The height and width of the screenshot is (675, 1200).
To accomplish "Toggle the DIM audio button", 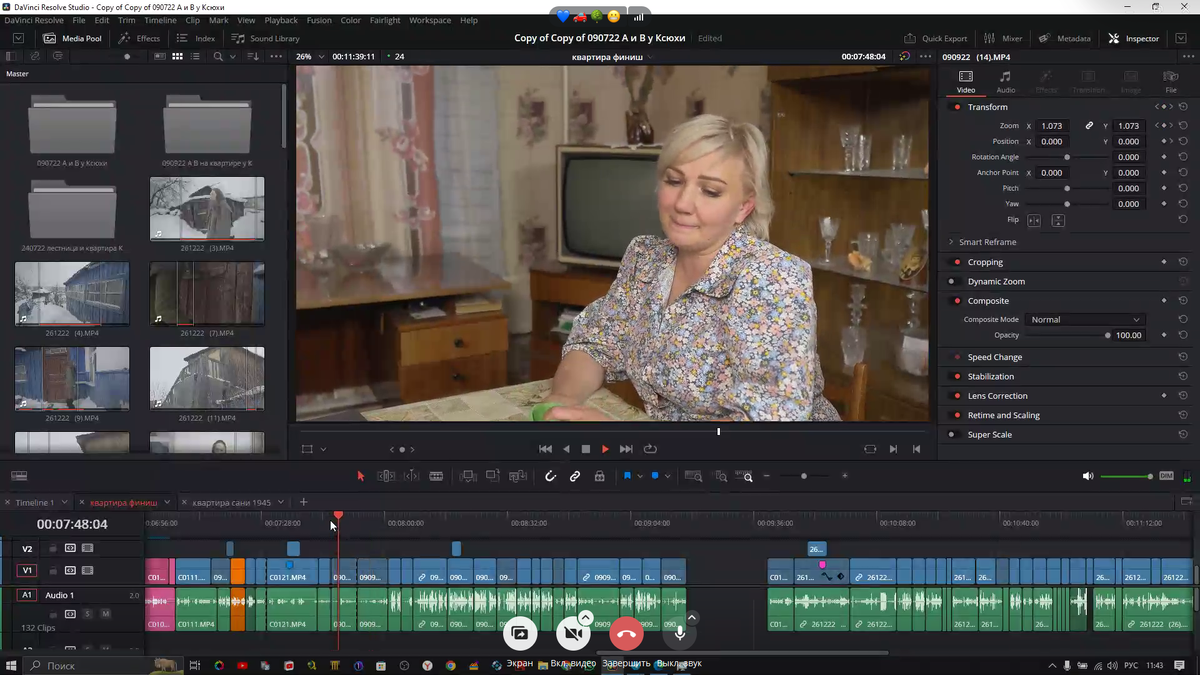I will coord(1166,476).
